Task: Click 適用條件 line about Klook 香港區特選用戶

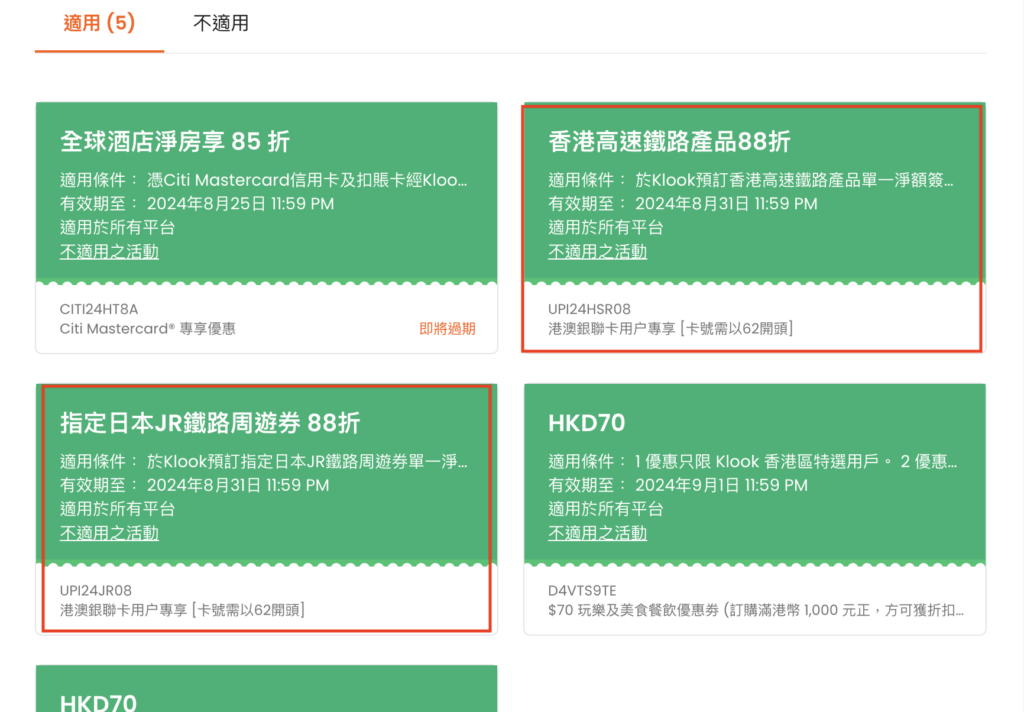Action: (x=752, y=461)
